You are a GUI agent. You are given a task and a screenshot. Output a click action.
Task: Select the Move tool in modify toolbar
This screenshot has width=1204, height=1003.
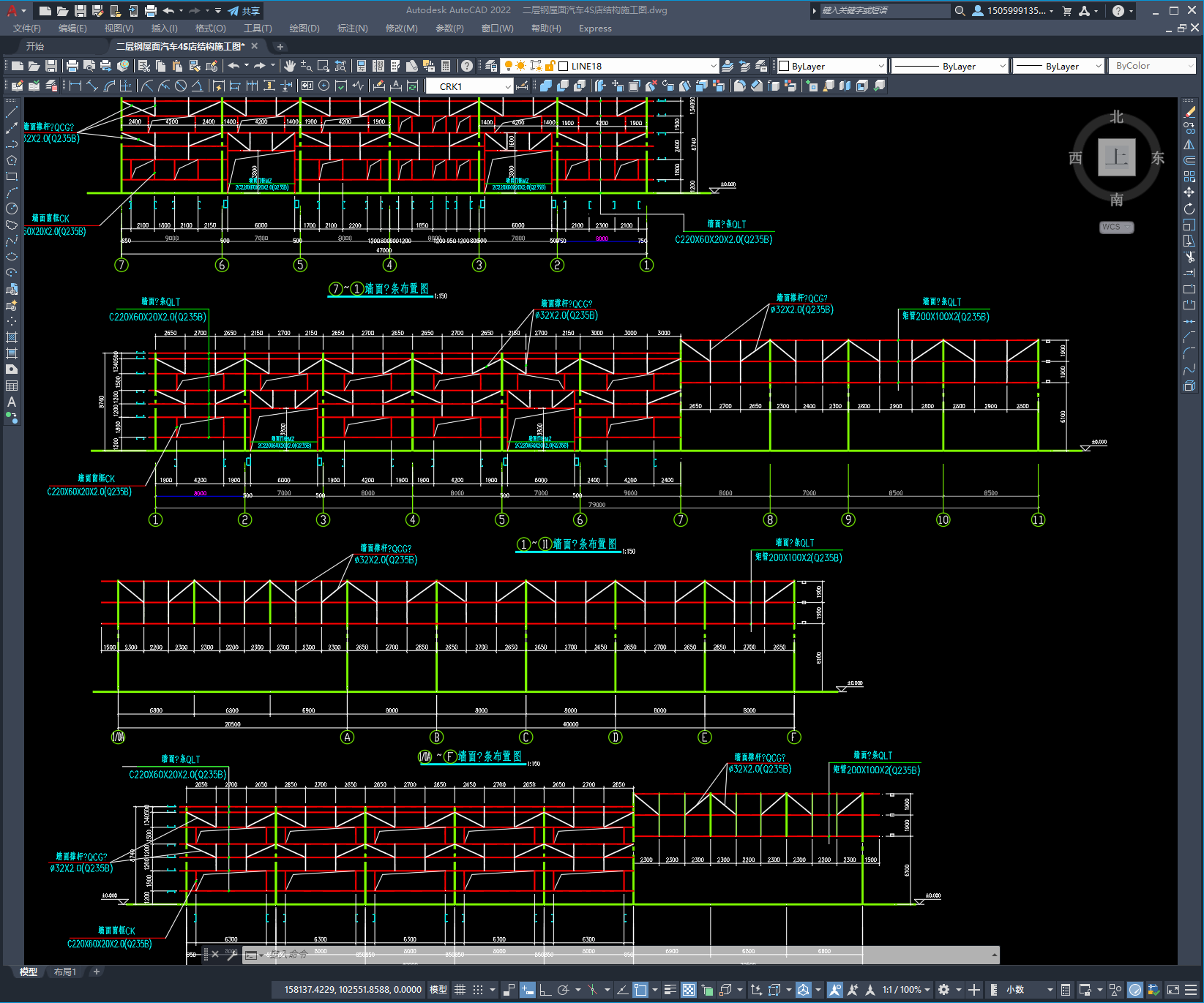pos(1189,192)
